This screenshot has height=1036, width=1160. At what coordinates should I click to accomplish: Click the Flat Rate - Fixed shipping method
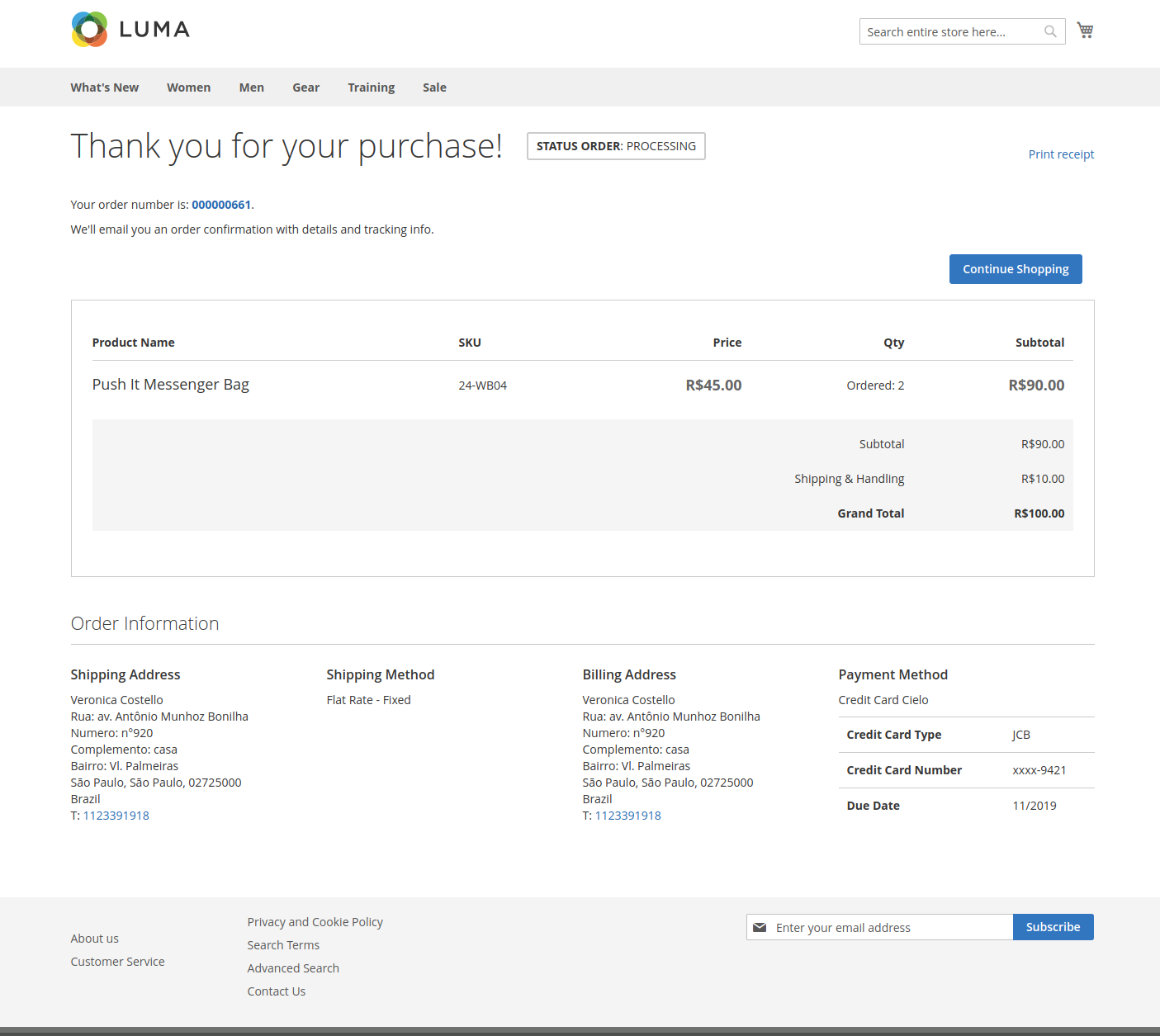pyautogui.click(x=369, y=700)
